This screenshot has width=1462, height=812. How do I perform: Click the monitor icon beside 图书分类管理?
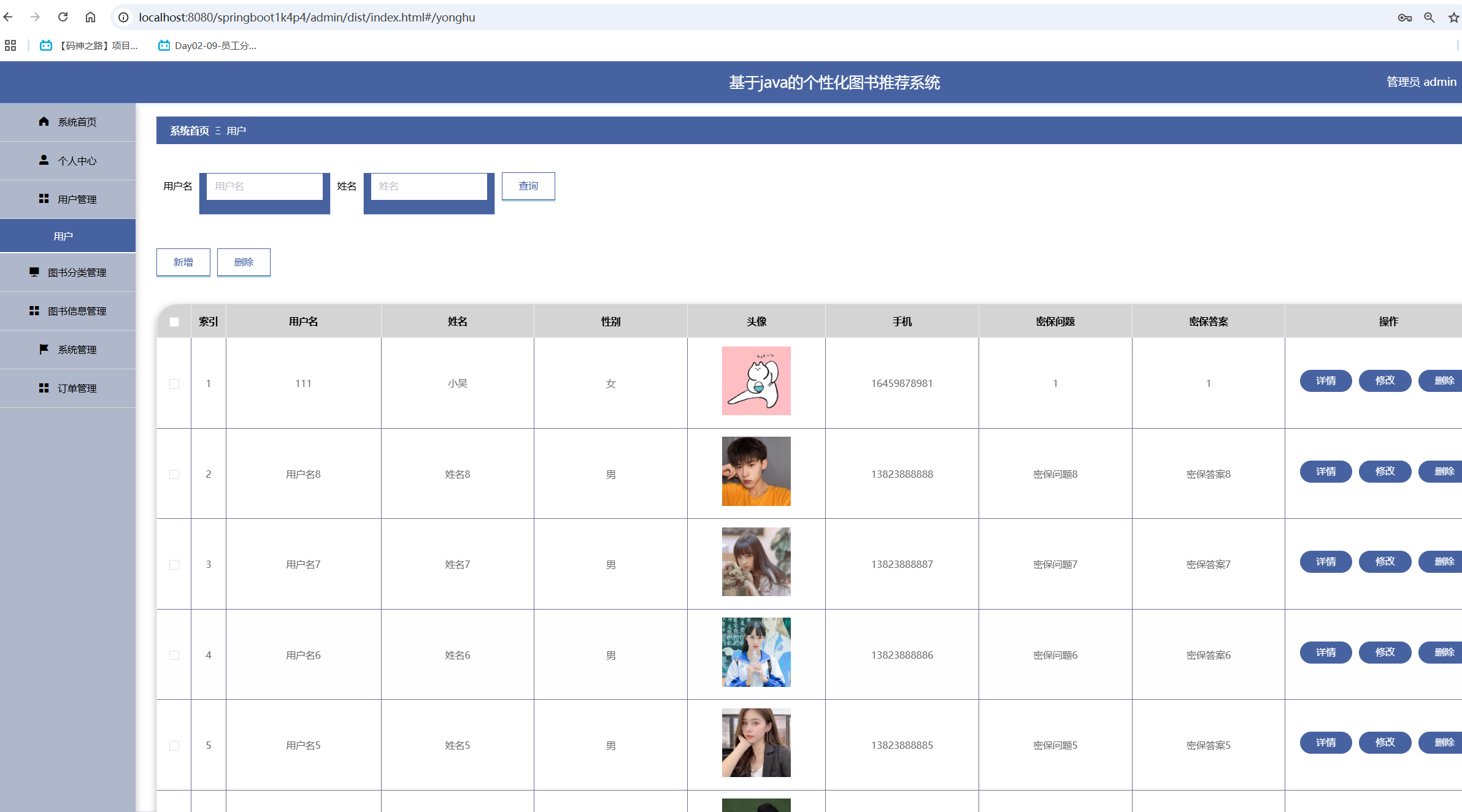[34, 272]
